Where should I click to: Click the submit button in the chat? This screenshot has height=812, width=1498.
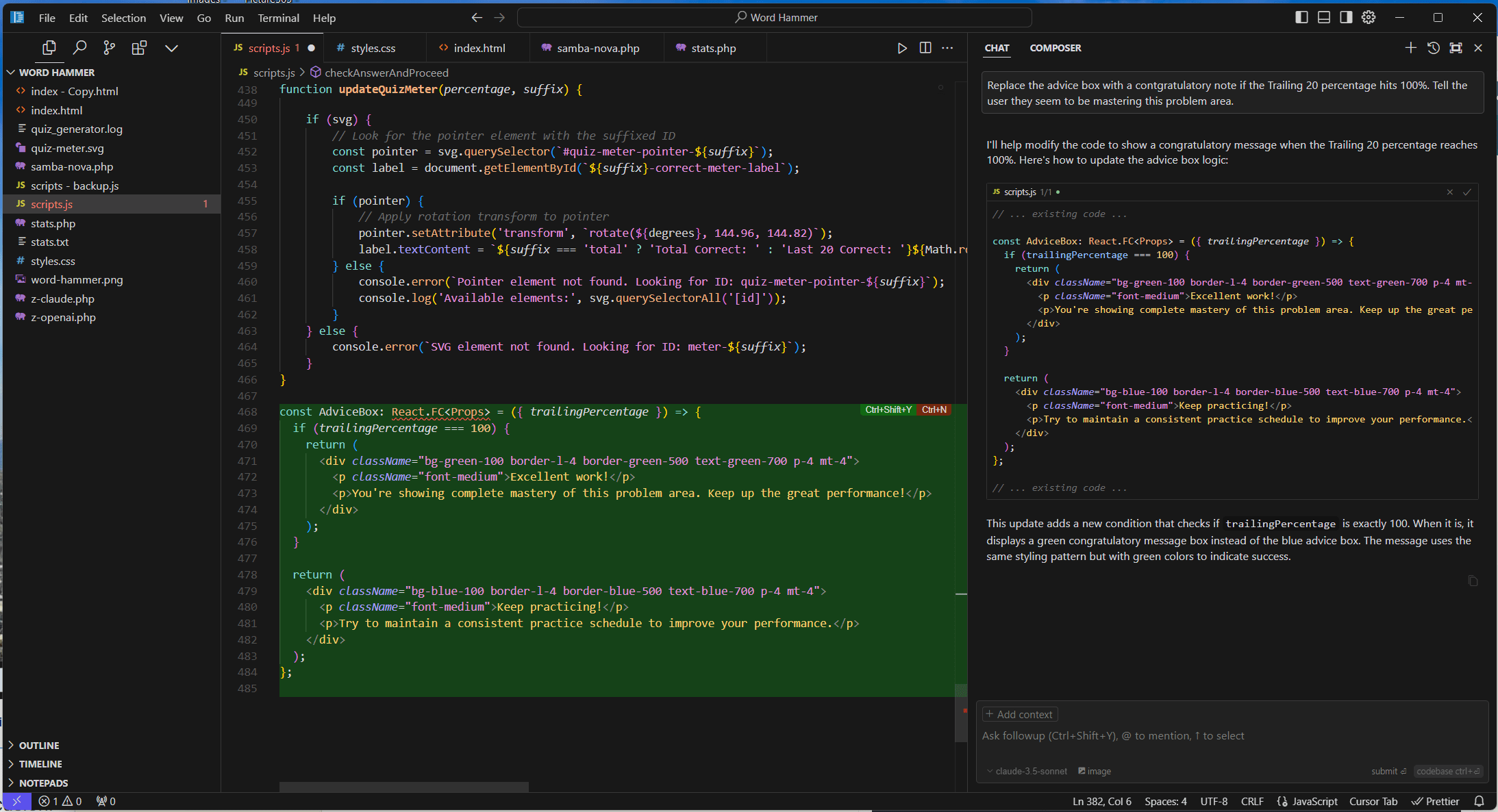(x=1388, y=771)
